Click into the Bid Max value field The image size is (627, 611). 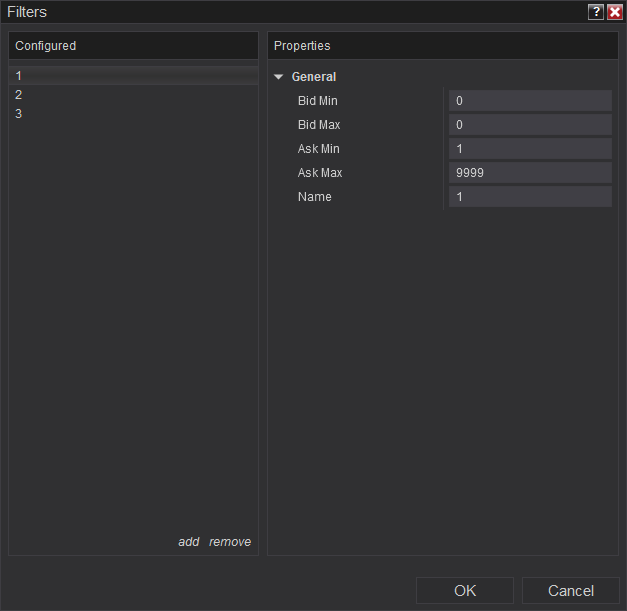click(x=529, y=125)
